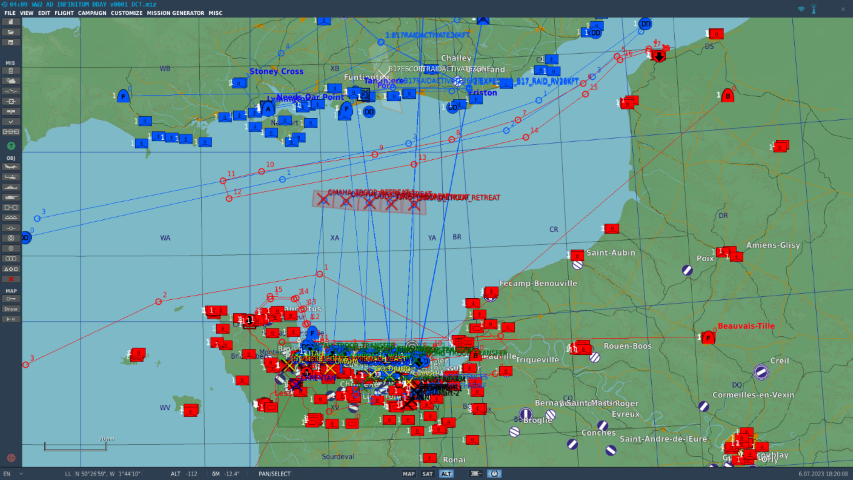Click the red exit icon at bottom left
This screenshot has width=853, height=480.
tap(11, 458)
